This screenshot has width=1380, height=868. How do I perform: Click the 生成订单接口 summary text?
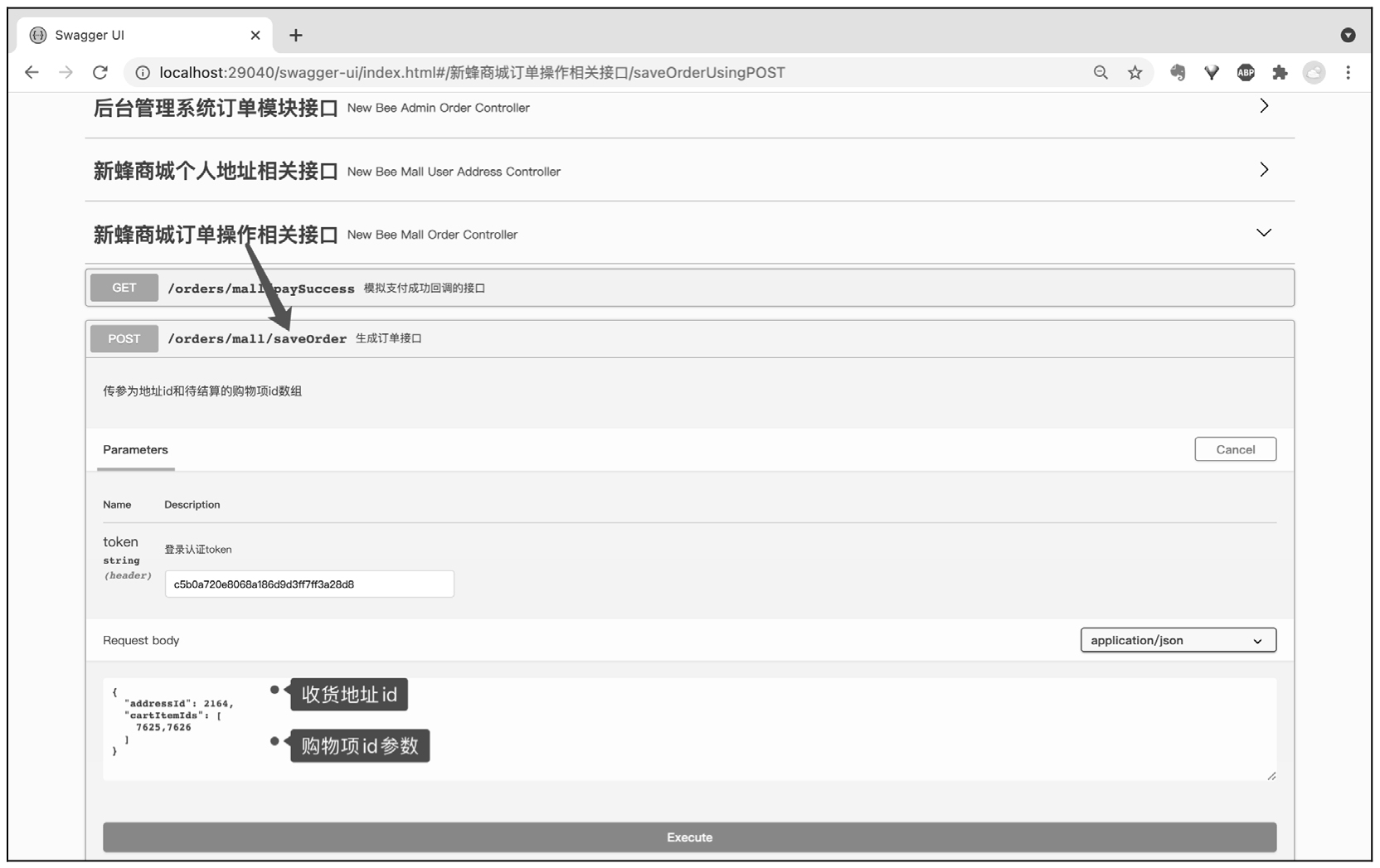tap(389, 338)
